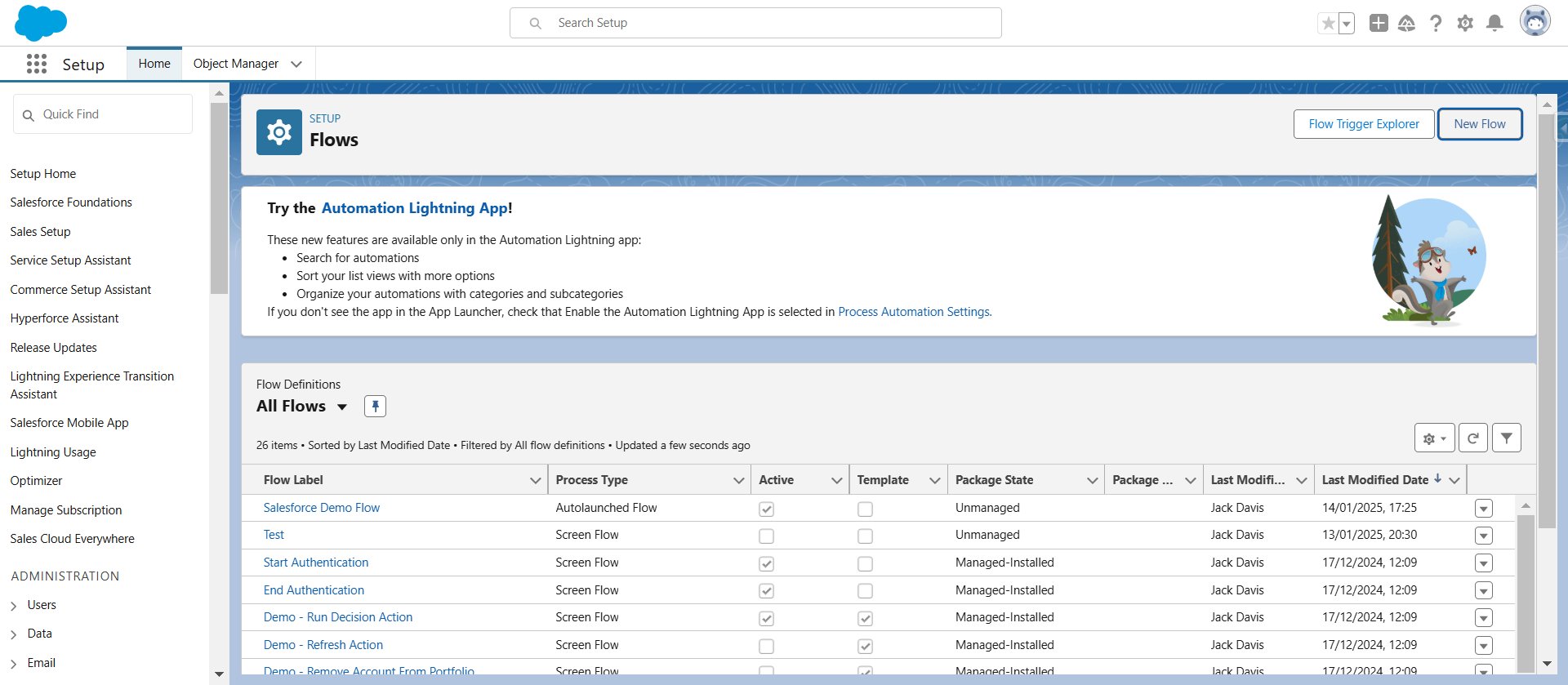Toggle Template checkbox for Salesforce Demo Flow
1568x685 pixels.
point(865,509)
